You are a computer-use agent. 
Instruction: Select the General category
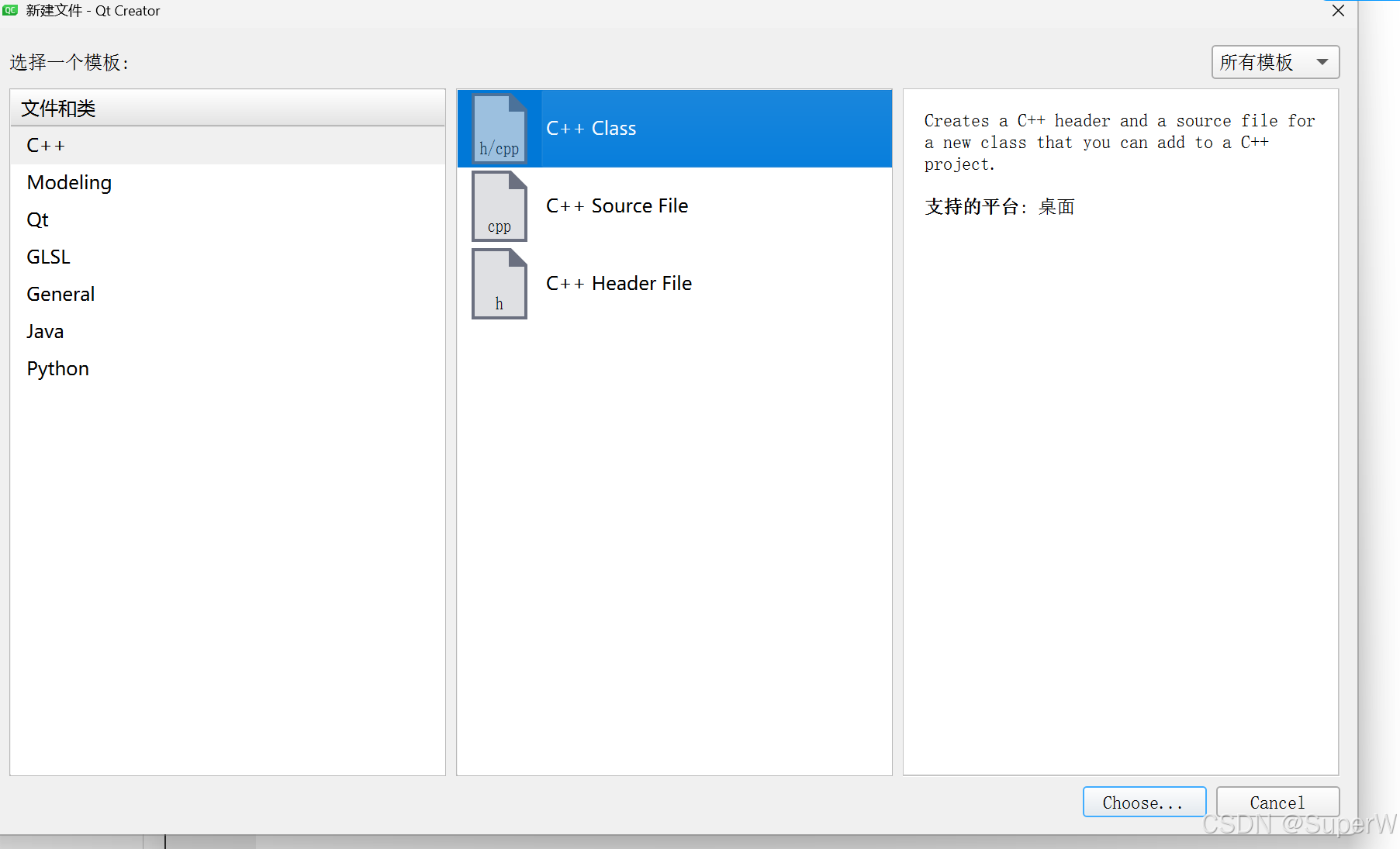[227, 294]
